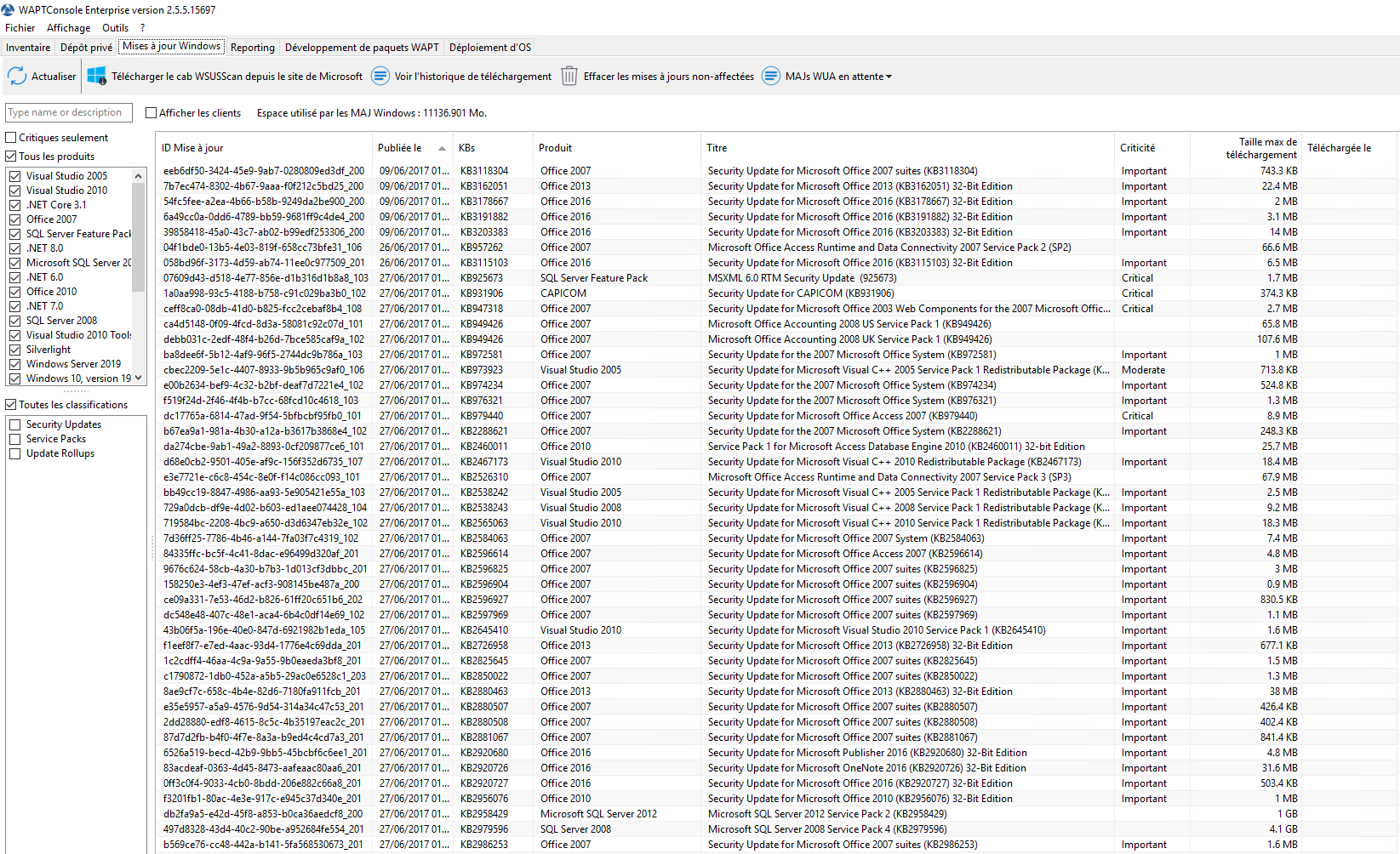Click the WAPTConsole application icon in title bar
This screenshot has width=1400, height=854.
[9, 10]
